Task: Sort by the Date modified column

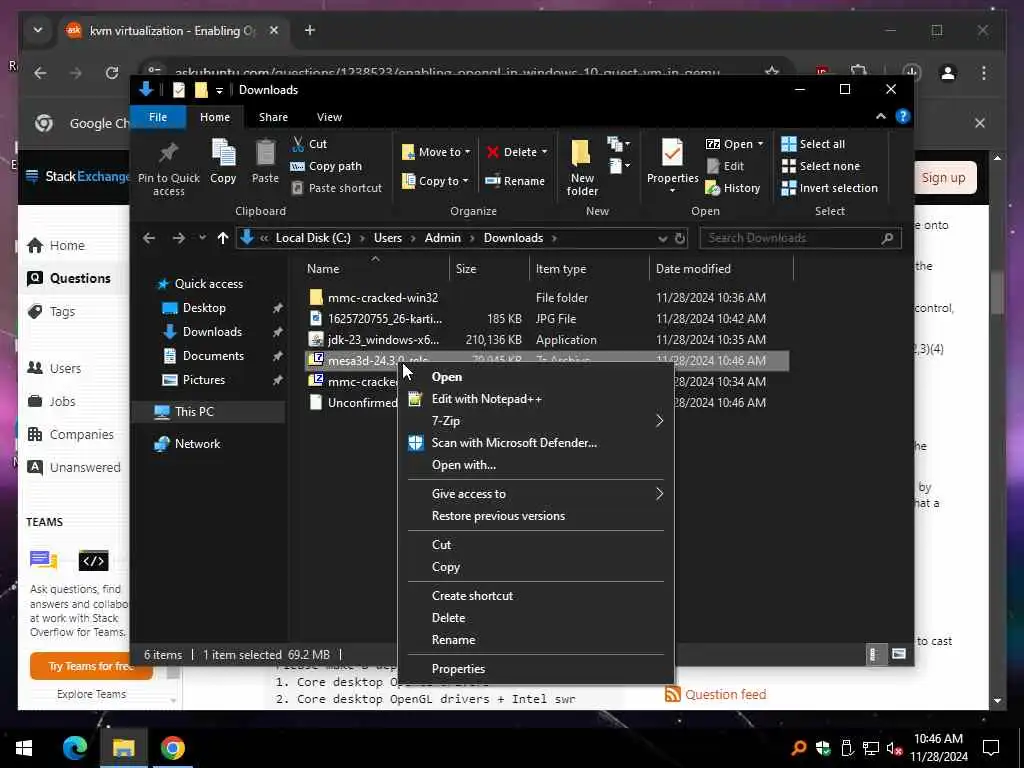Action: 693,269
